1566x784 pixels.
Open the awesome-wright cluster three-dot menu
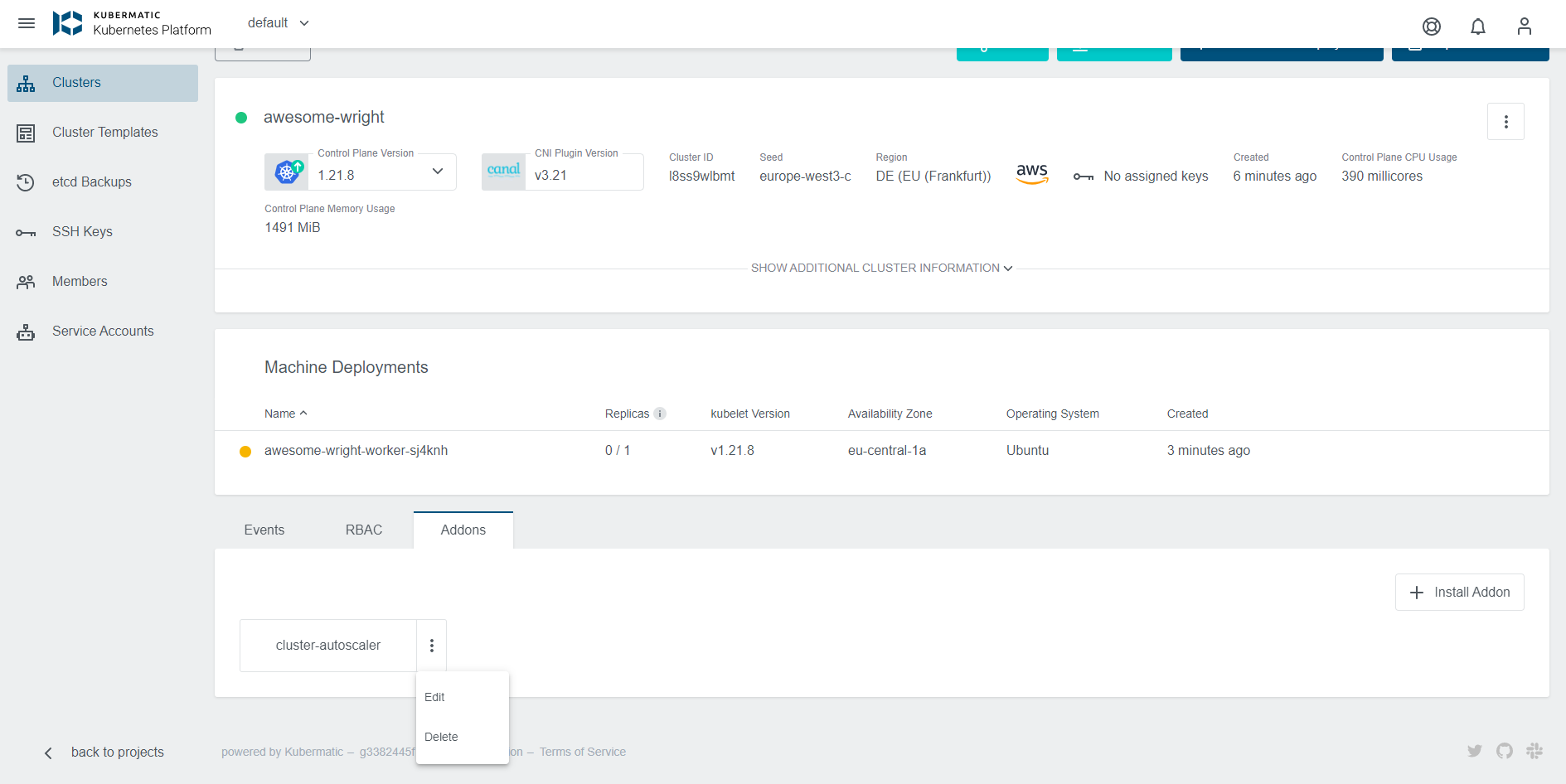1505,122
